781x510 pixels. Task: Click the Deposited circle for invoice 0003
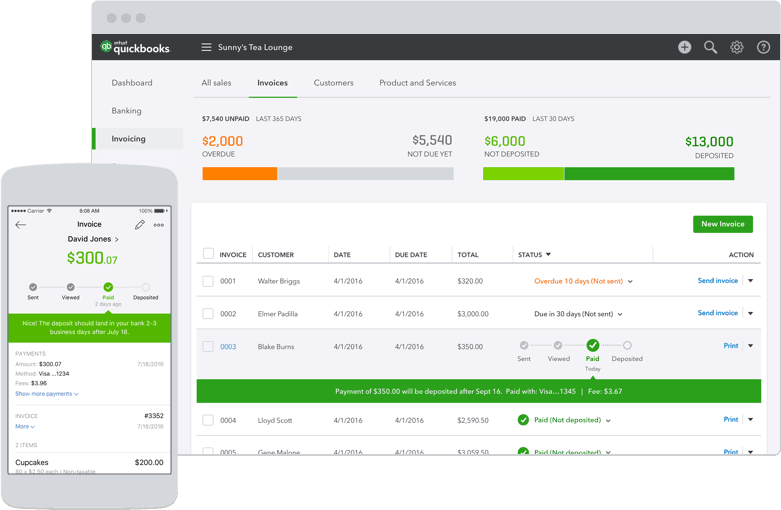coord(627,345)
